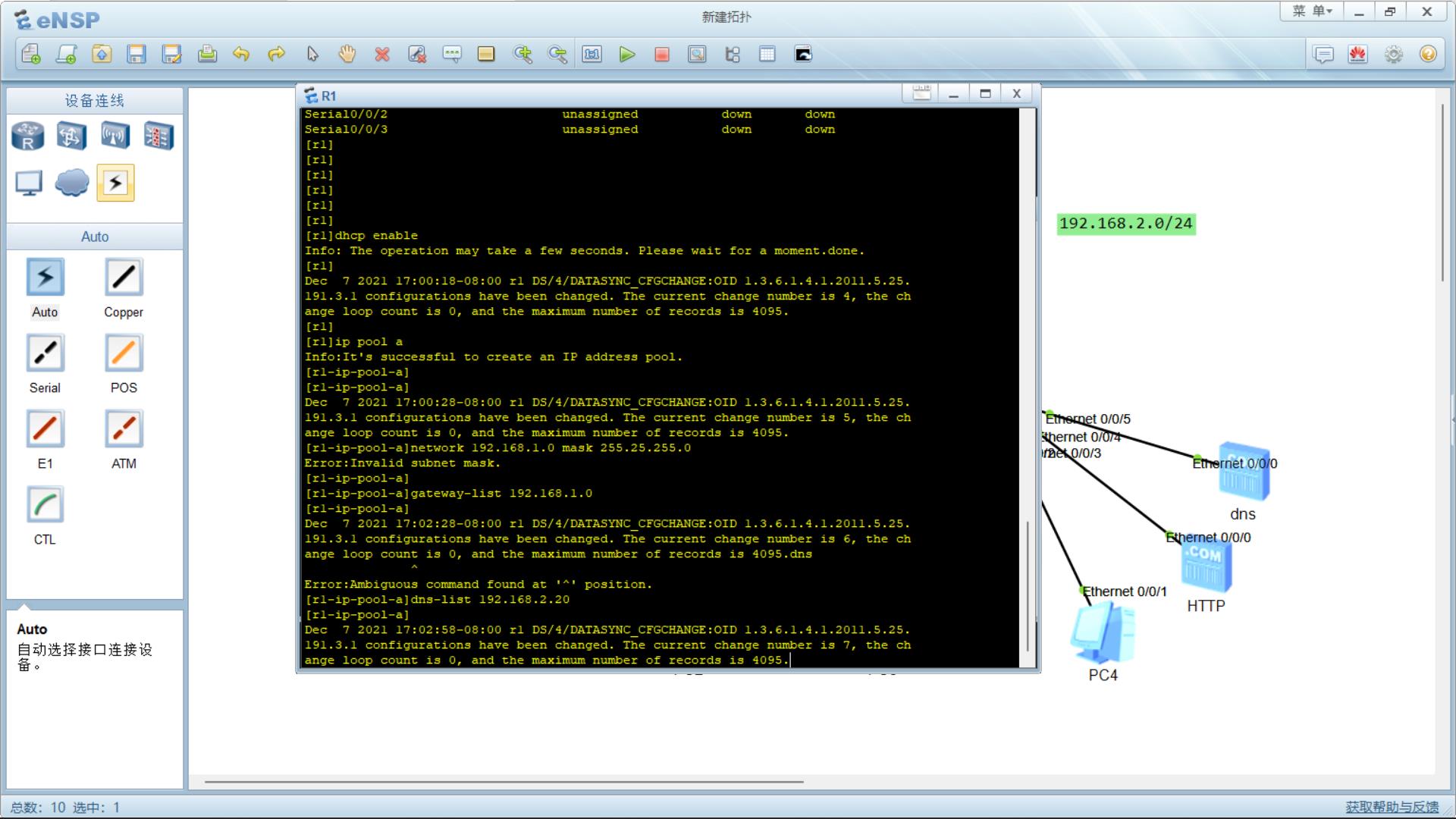
Task: Click the New Topology toolbar icon
Action: tap(31, 54)
